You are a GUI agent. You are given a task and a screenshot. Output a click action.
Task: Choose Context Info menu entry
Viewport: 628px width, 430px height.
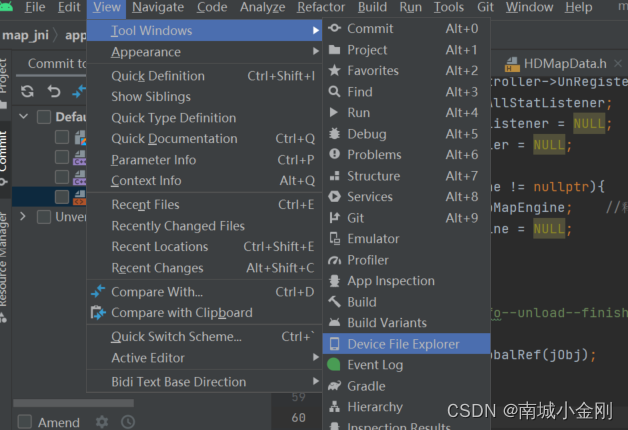[x=204, y=181]
